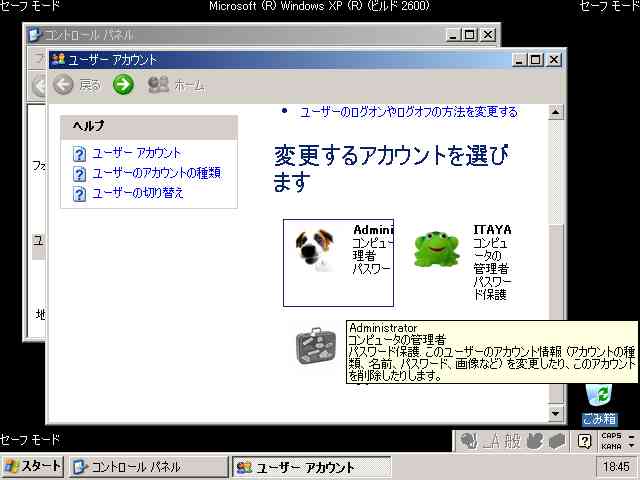Minimize the Control Panel window
Screen dimensions: 640x480
pos(453,35)
